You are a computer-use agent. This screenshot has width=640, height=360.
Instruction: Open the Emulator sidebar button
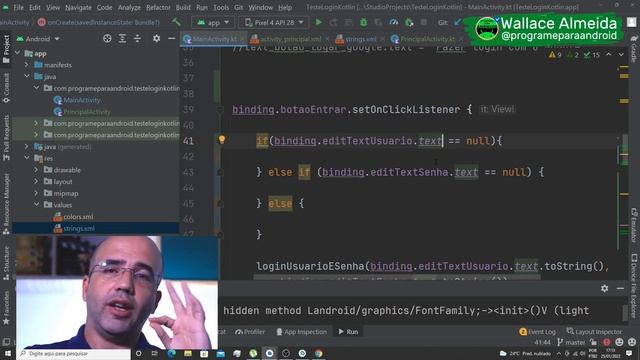tap(634, 225)
